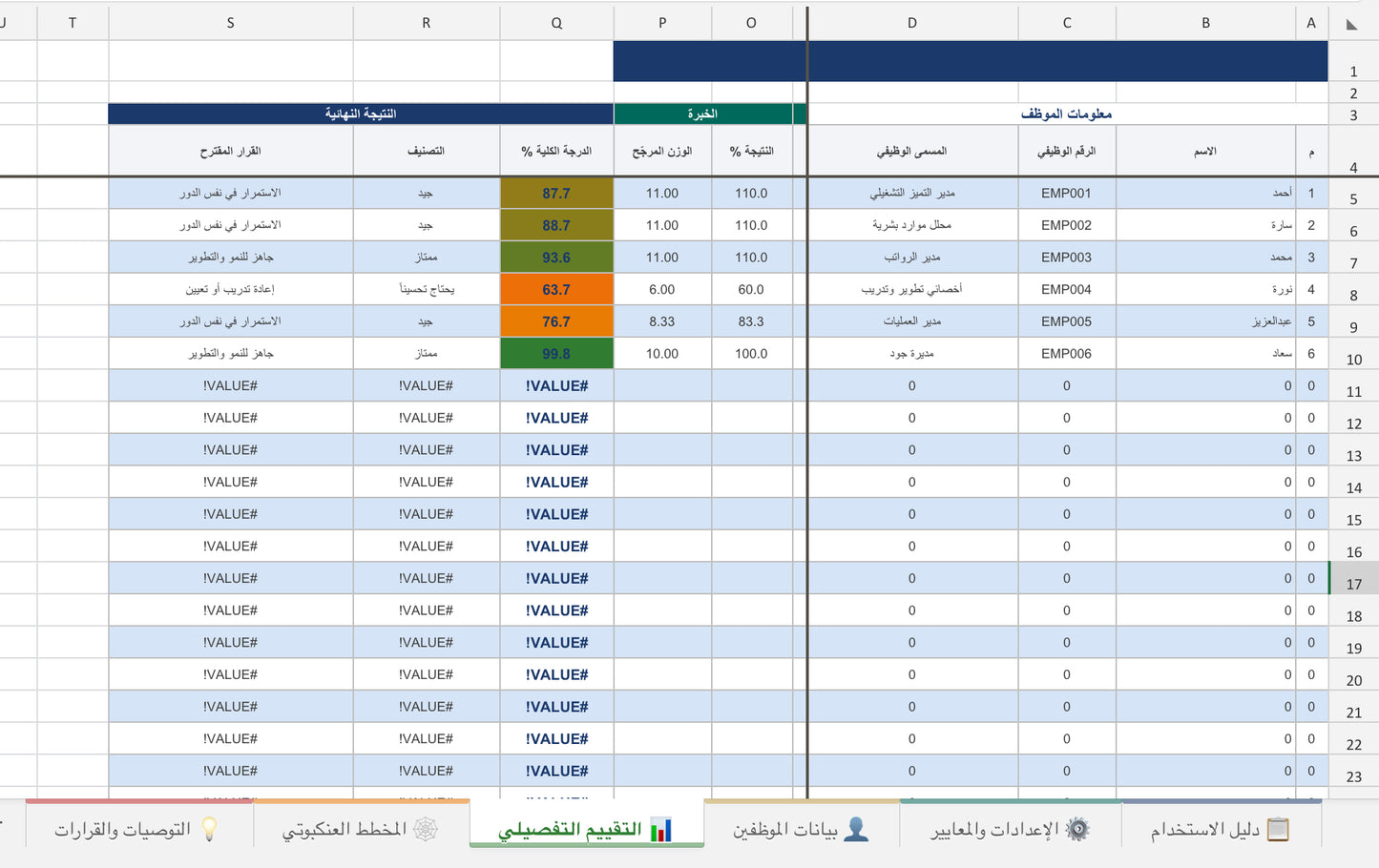The height and width of the screenshot is (868, 1379).
Task: Click the النتيجة النهائية section header
Action: point(361,114)
